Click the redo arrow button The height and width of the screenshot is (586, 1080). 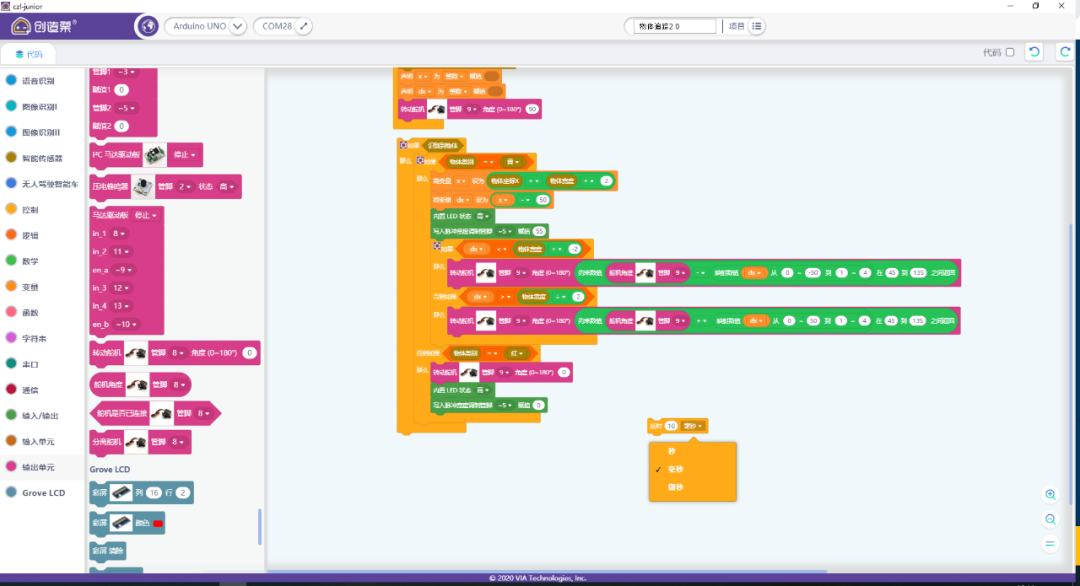click(1063, 52)
